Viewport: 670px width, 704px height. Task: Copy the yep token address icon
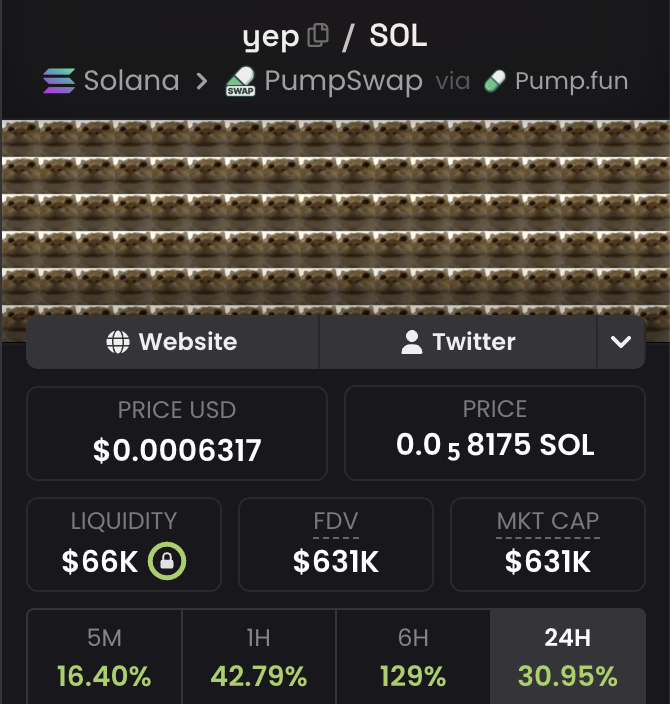[x=318, y=35]
